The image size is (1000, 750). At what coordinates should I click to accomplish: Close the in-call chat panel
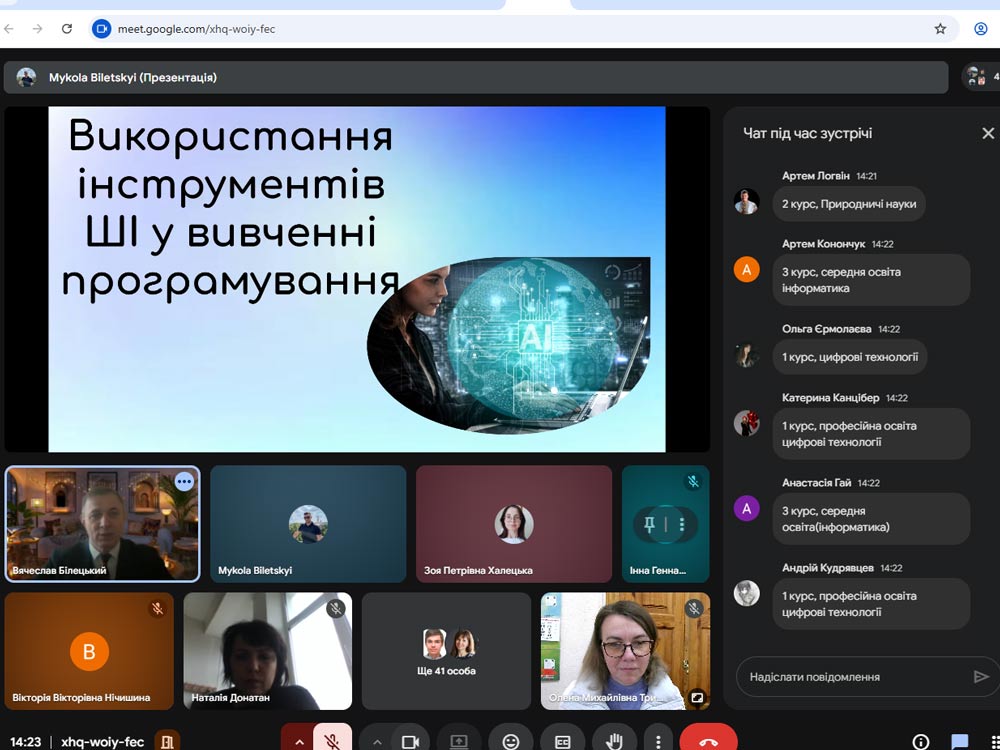click(987, 133)
